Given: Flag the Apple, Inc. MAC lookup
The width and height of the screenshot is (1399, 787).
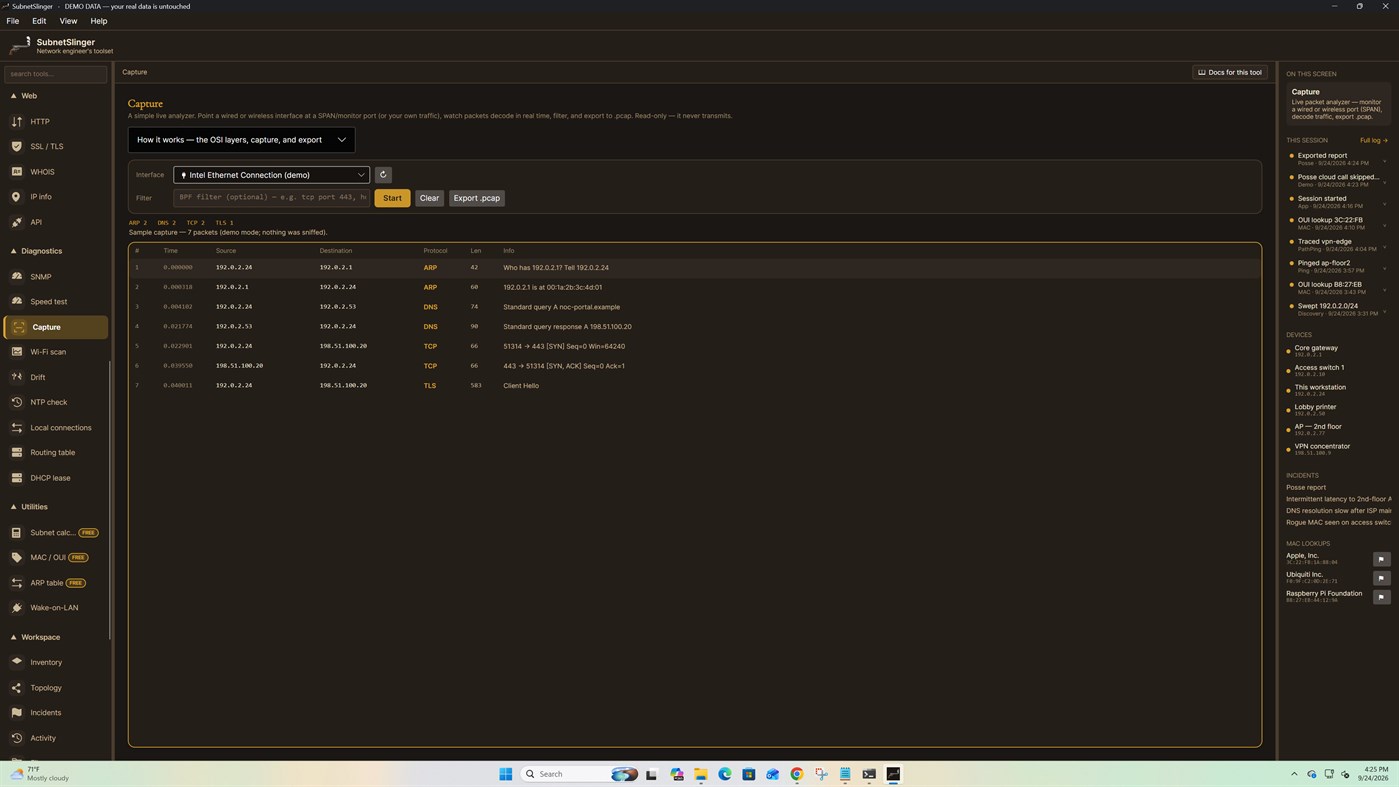Looking at the screenshot, I should click(x=1381, y=559).
